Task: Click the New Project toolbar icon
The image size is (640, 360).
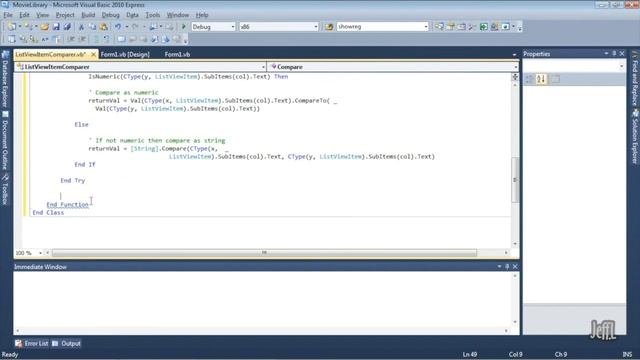Action: (12, 27)
